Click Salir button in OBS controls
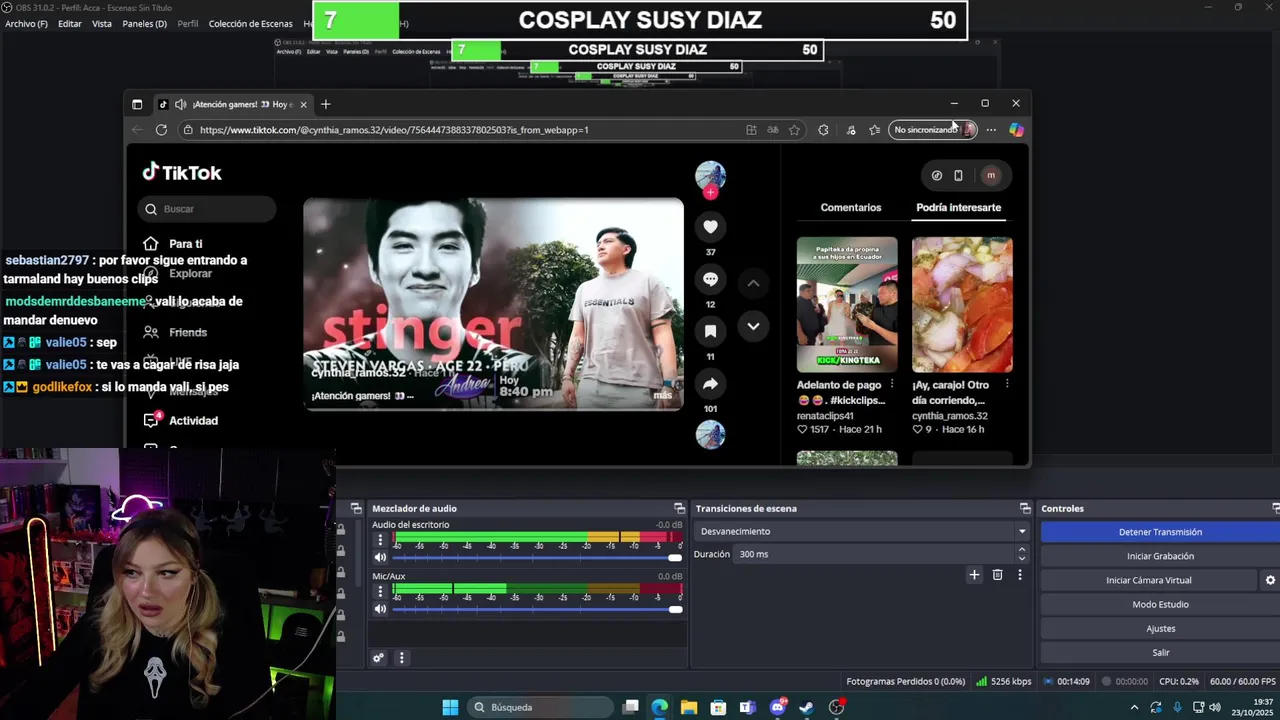Screen dimensions: 1280x720 click(x=1160, y=652)
